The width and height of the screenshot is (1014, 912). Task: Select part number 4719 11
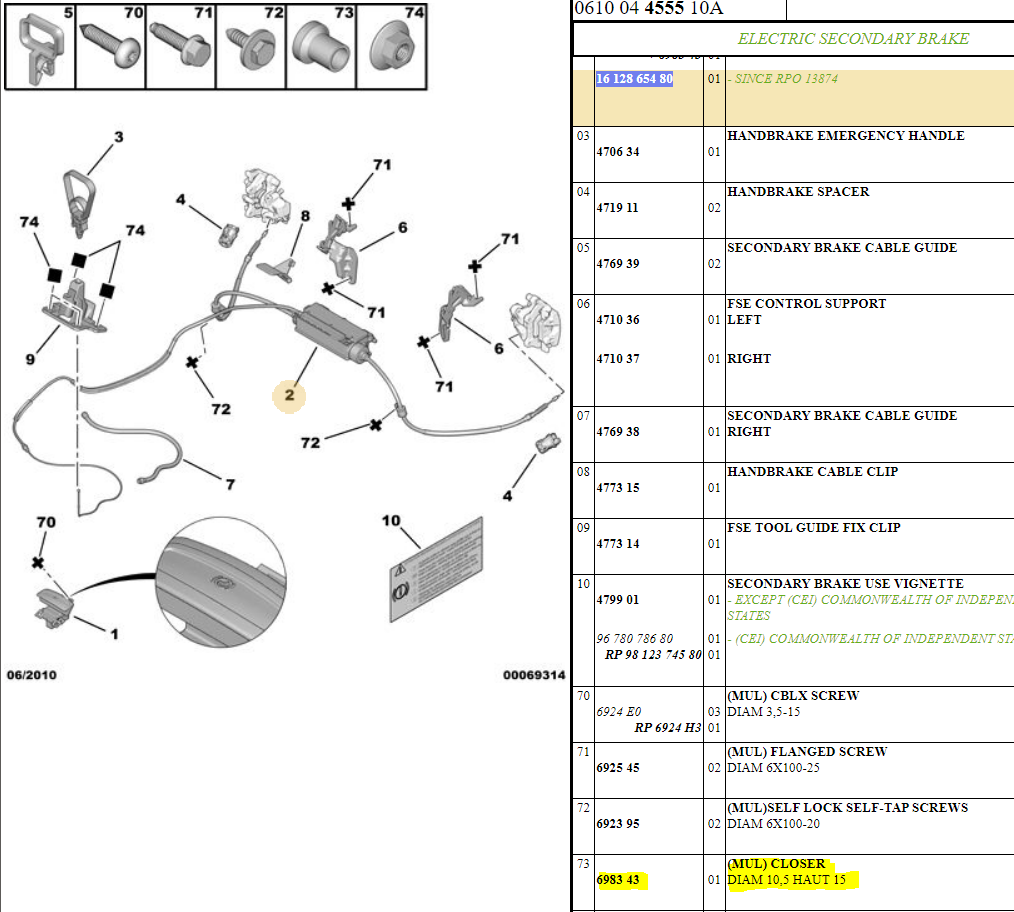(617, 208)
